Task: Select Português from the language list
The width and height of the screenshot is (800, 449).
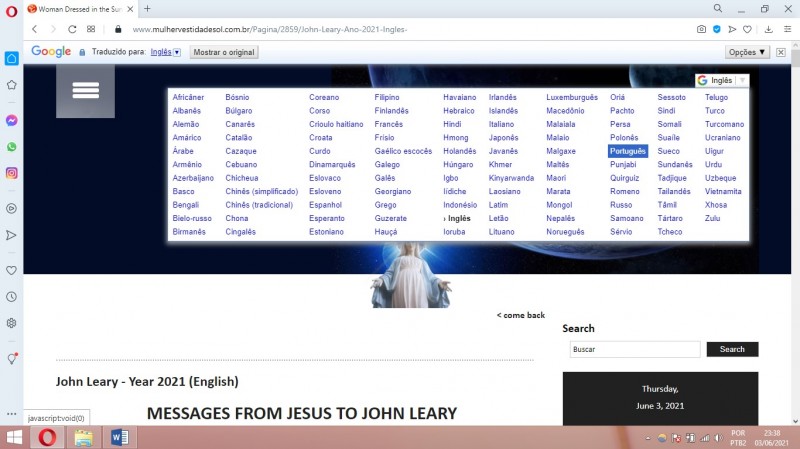Action: 627,151
